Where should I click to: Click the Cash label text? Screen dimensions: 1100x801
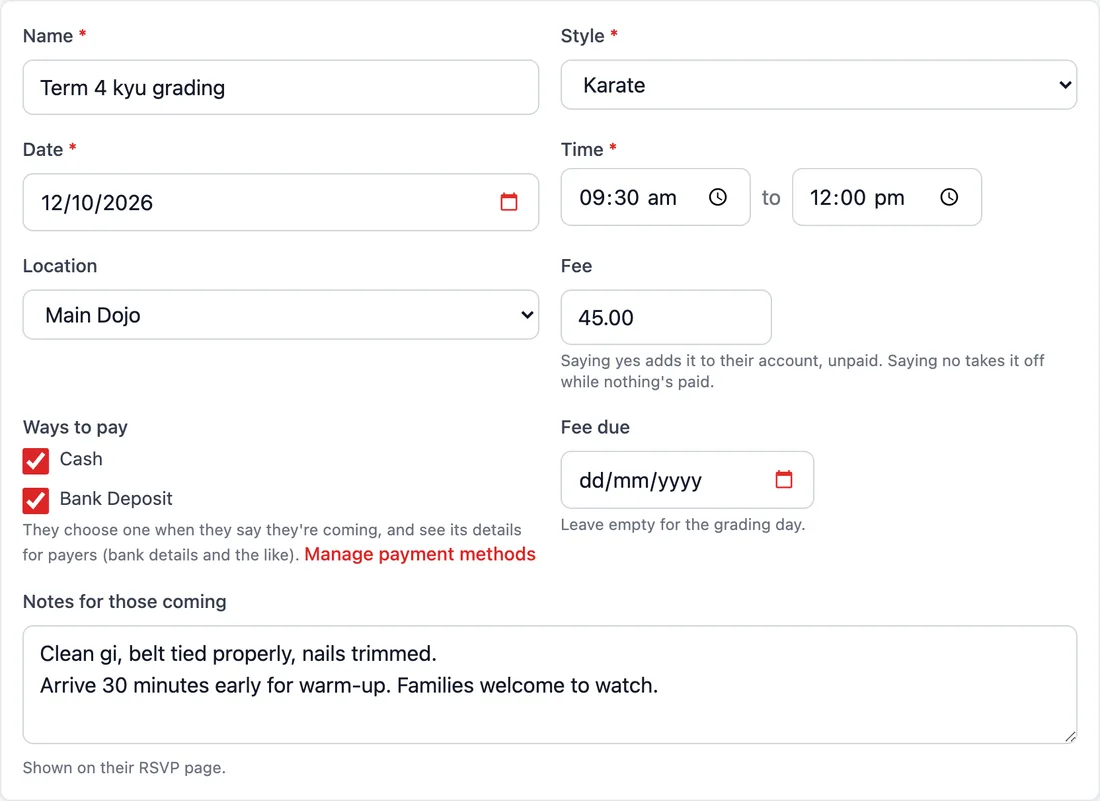click(x=81, y=459)
